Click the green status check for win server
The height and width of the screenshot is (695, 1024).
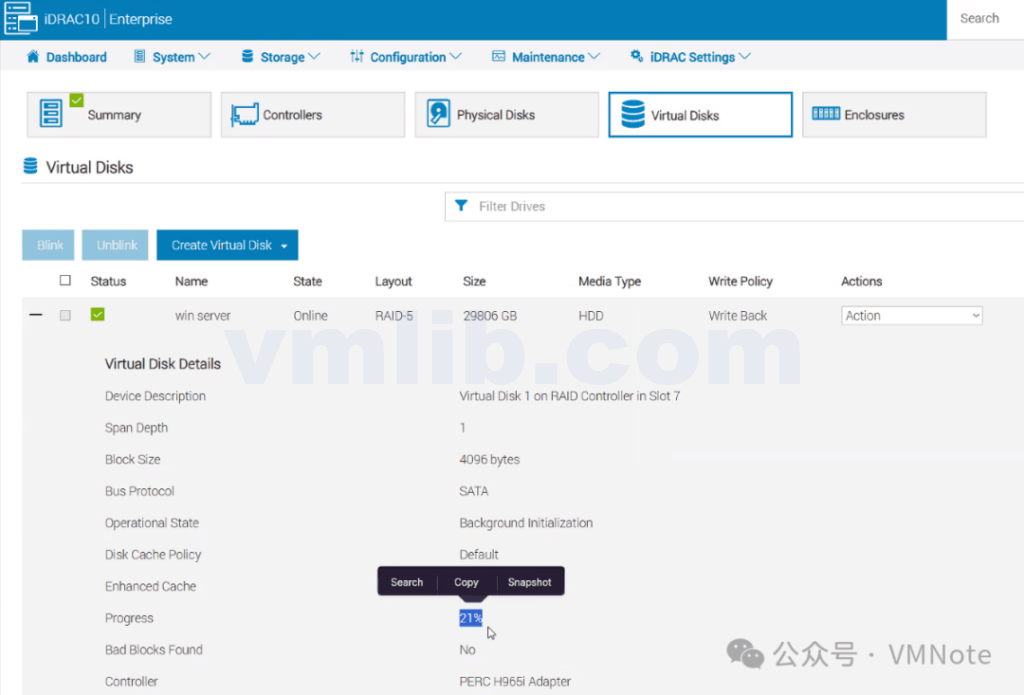tap(97, 315)
